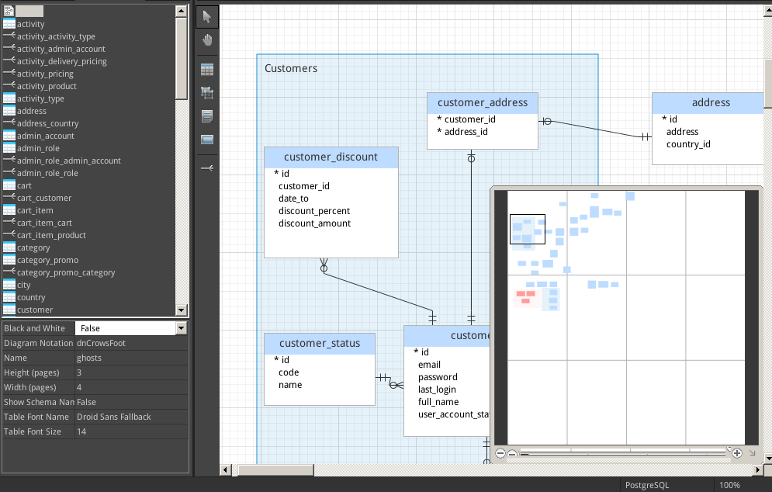
Task: Select cart_item table in the list
Action: pos(35,210)
